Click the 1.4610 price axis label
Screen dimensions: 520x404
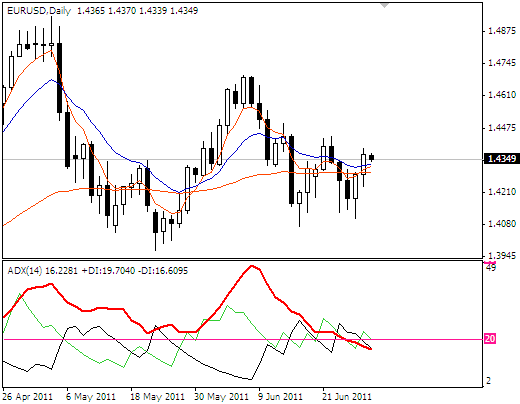pos(502,95)
